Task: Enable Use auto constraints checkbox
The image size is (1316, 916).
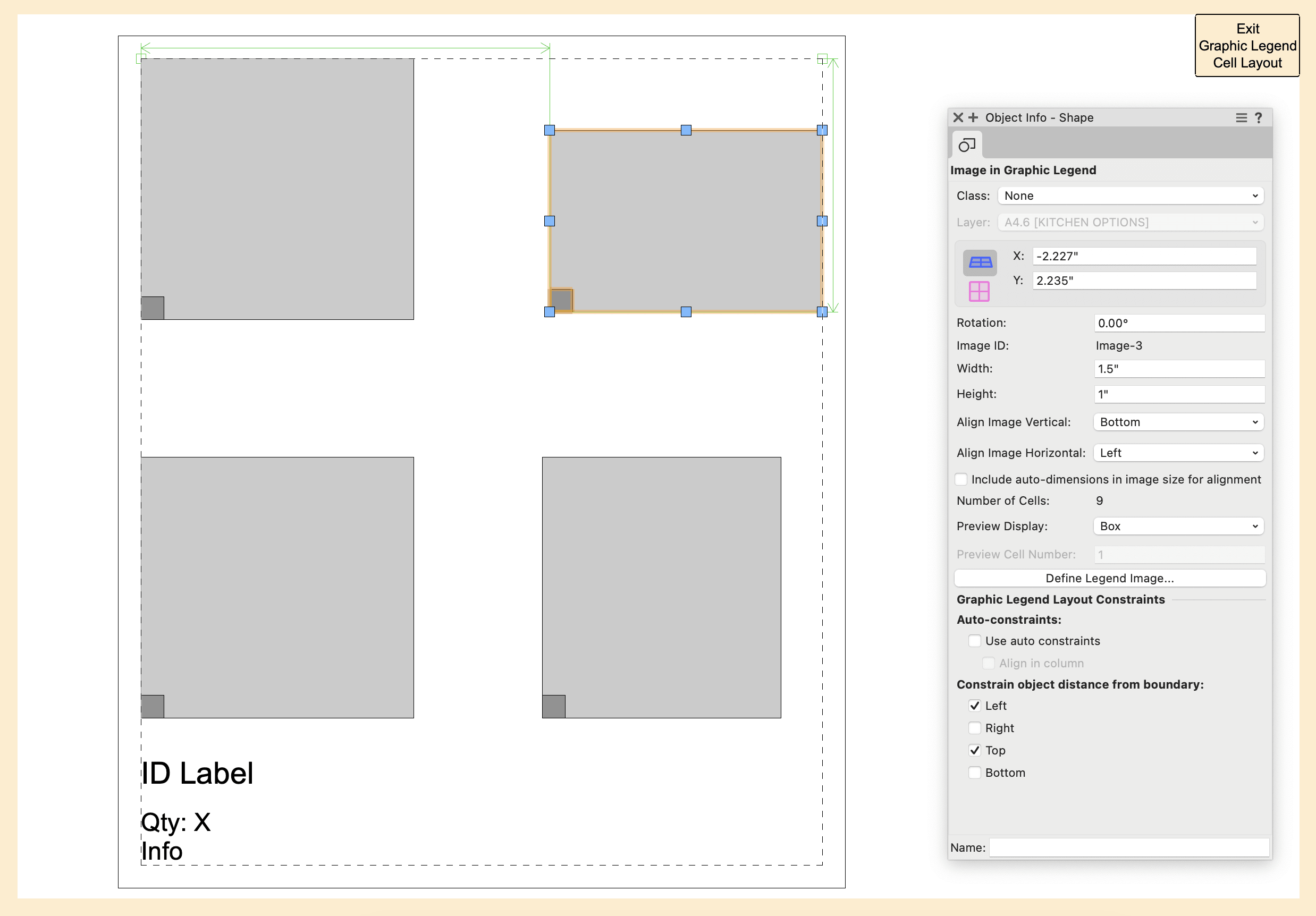Action: click(974, 641)
